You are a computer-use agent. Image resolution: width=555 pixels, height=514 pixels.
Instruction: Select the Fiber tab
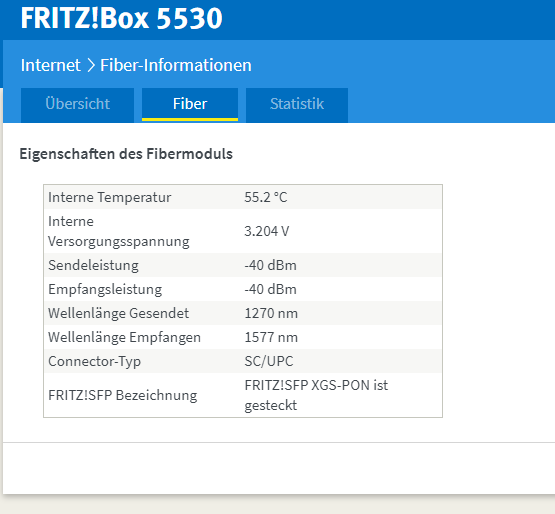pos(190,104)
